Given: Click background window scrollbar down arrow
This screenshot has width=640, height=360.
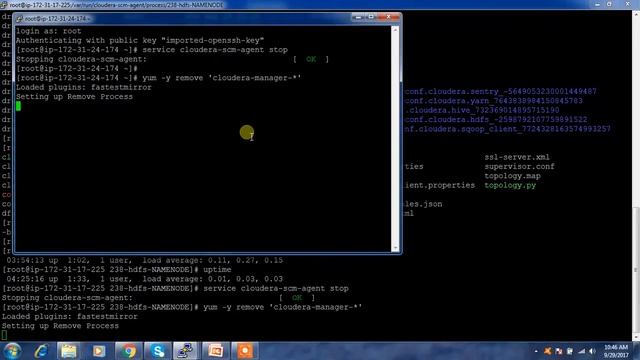Looking at the screenshot, I should coord(636,337).
